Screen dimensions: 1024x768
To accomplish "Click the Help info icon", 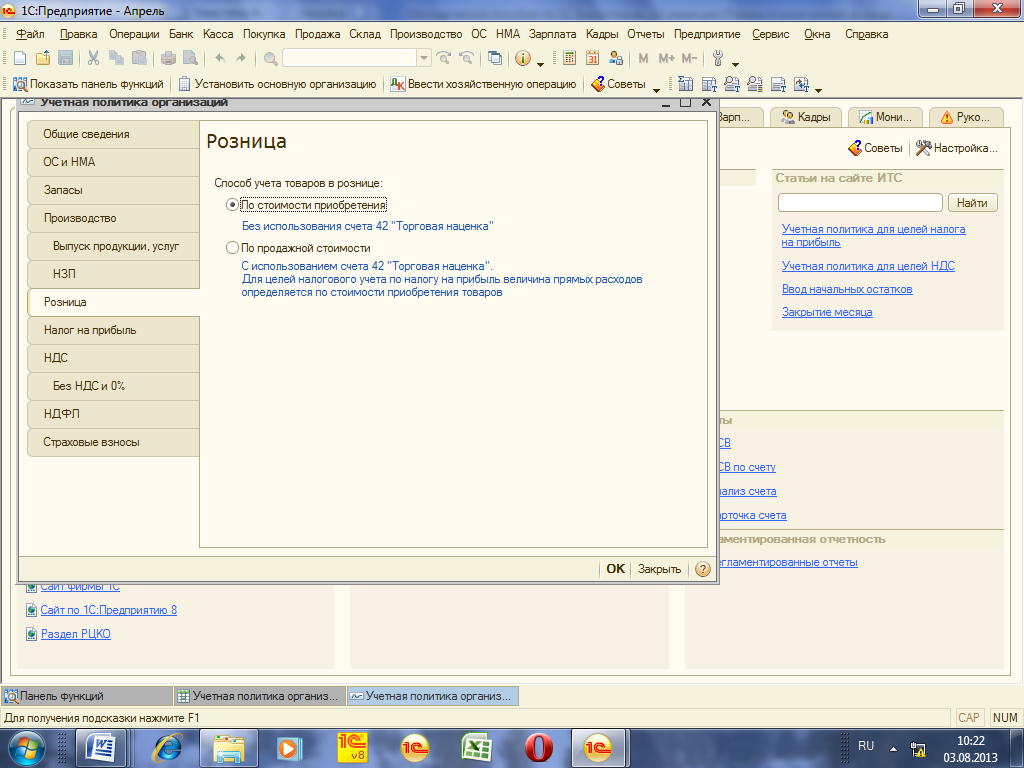I will [523, 58].
